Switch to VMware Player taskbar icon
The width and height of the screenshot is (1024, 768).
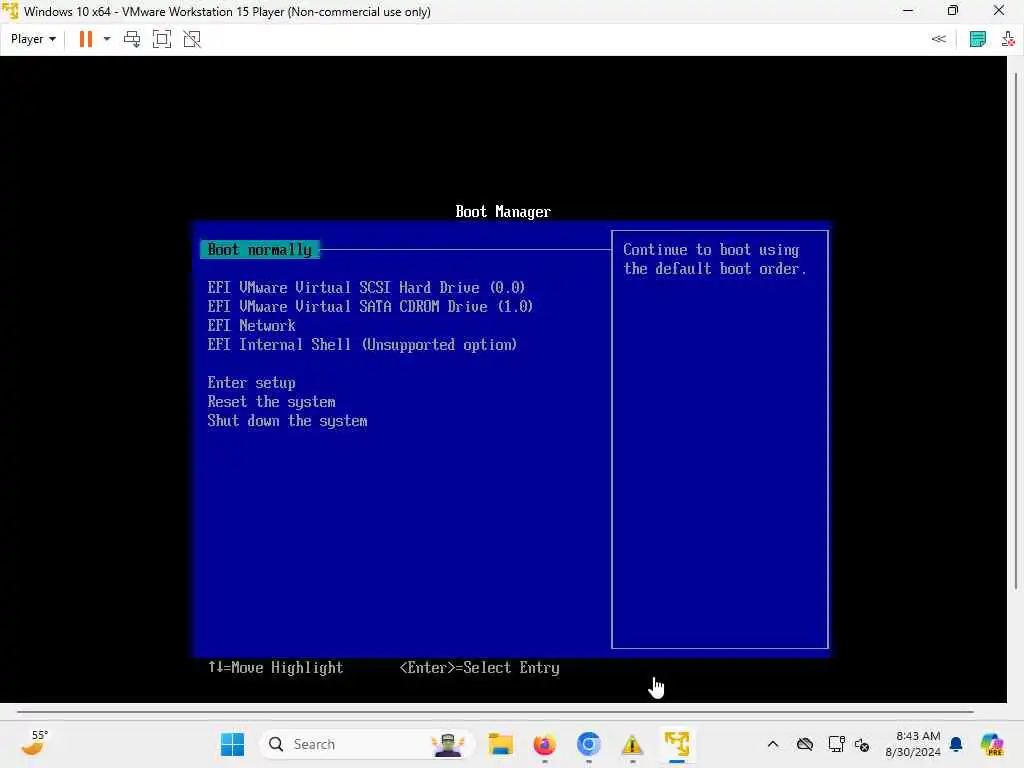(x=677, y=744)
